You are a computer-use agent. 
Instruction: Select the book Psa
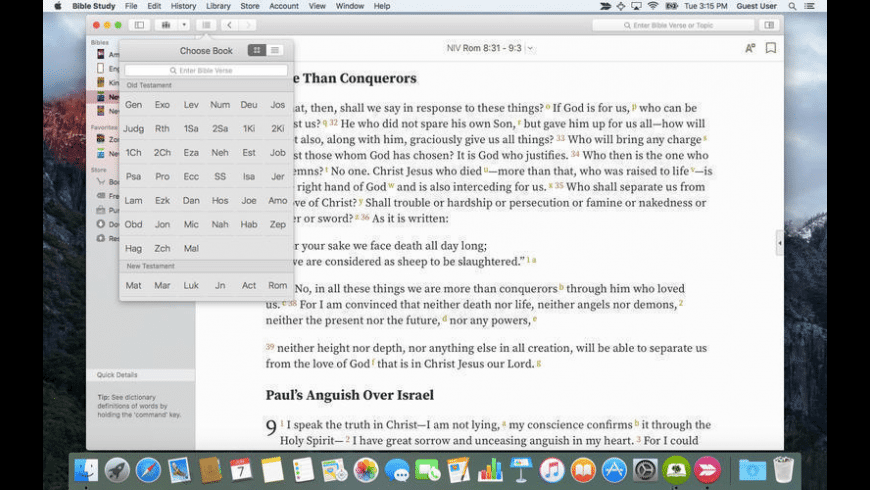pyautogui.click(x=133, y=176)
